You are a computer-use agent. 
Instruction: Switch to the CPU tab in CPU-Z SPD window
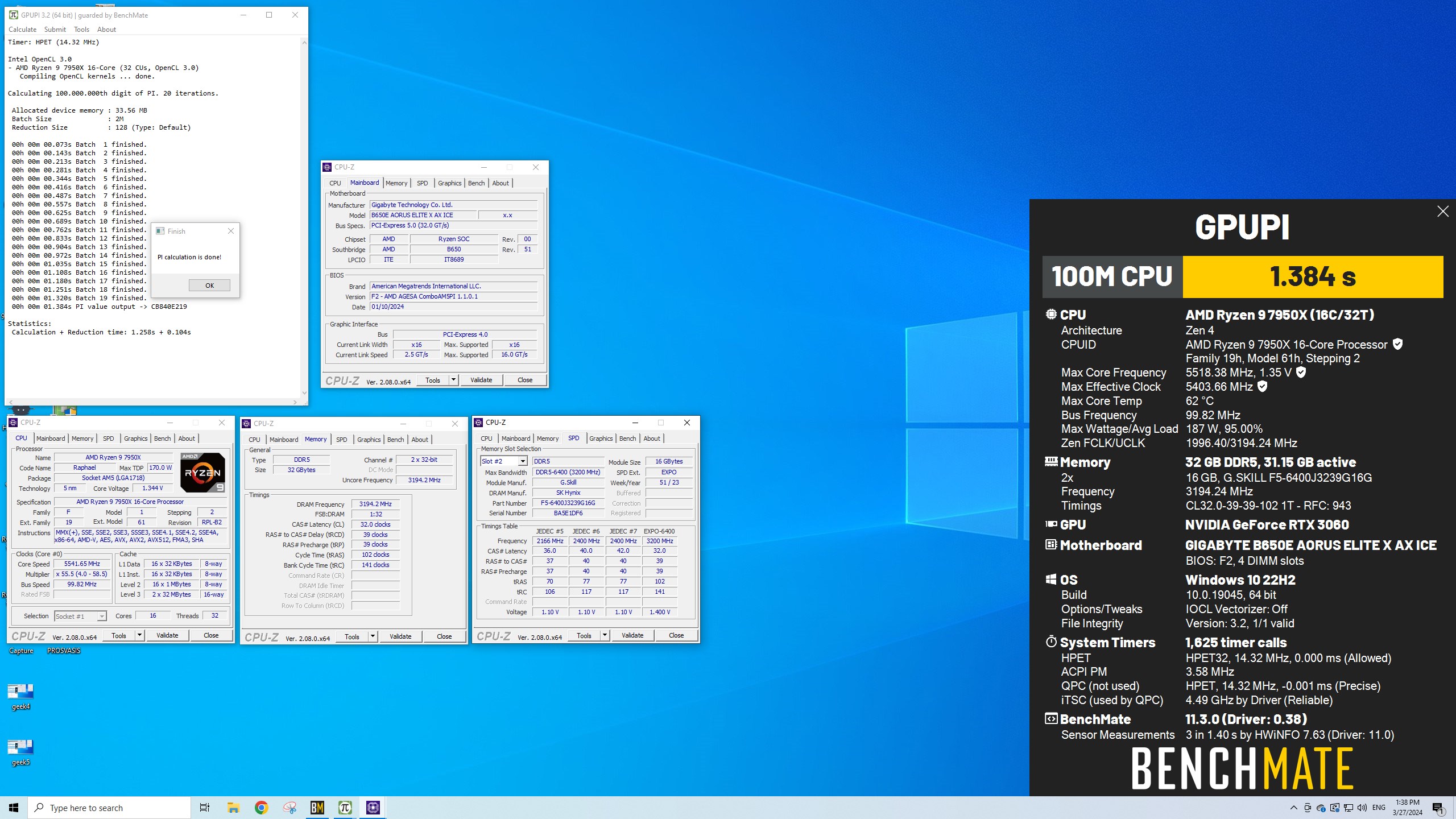(x=486, y=439)
